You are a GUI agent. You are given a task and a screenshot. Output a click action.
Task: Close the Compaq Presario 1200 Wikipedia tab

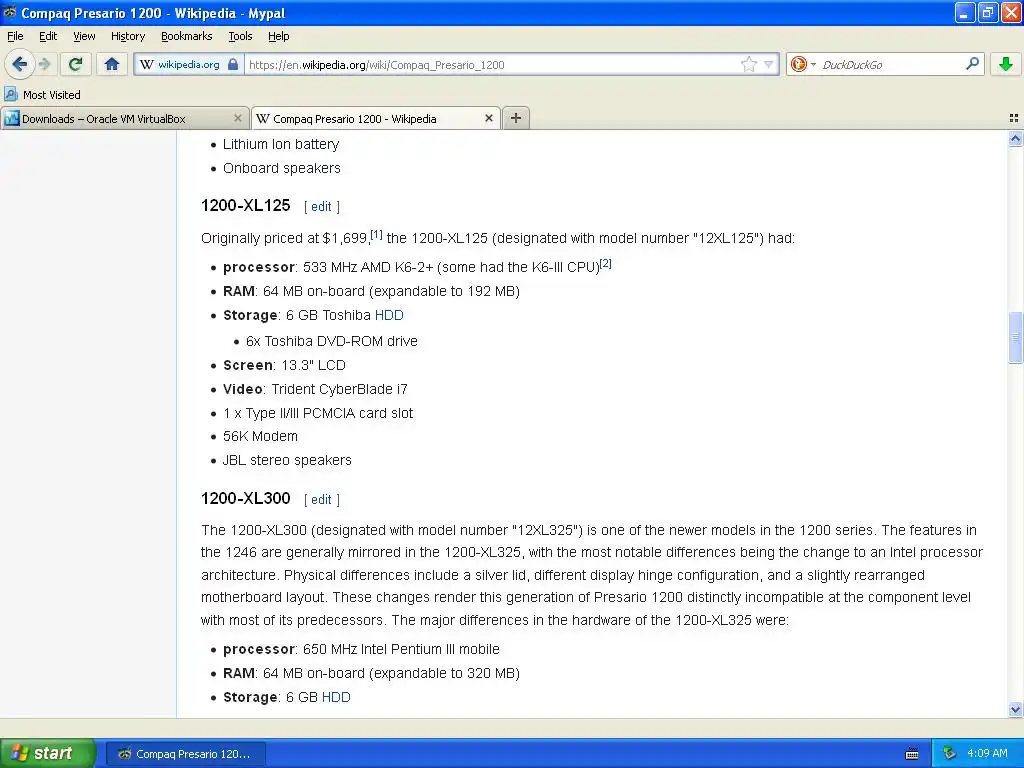pos(488,118)
